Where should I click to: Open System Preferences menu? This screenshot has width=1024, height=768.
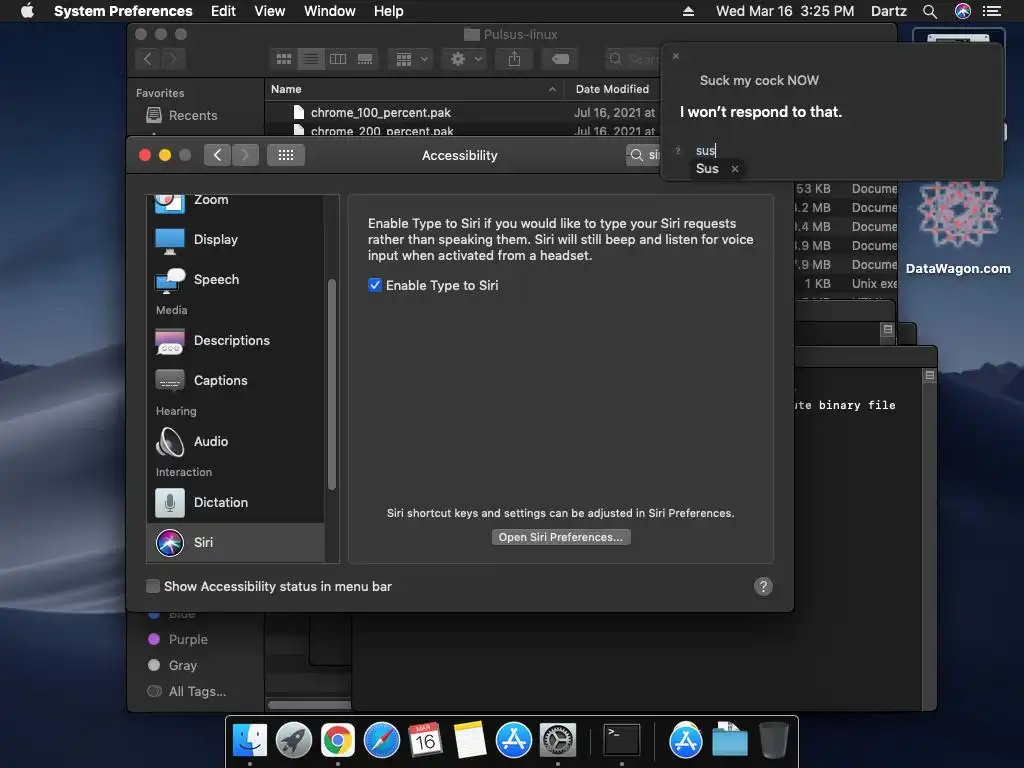123,11
